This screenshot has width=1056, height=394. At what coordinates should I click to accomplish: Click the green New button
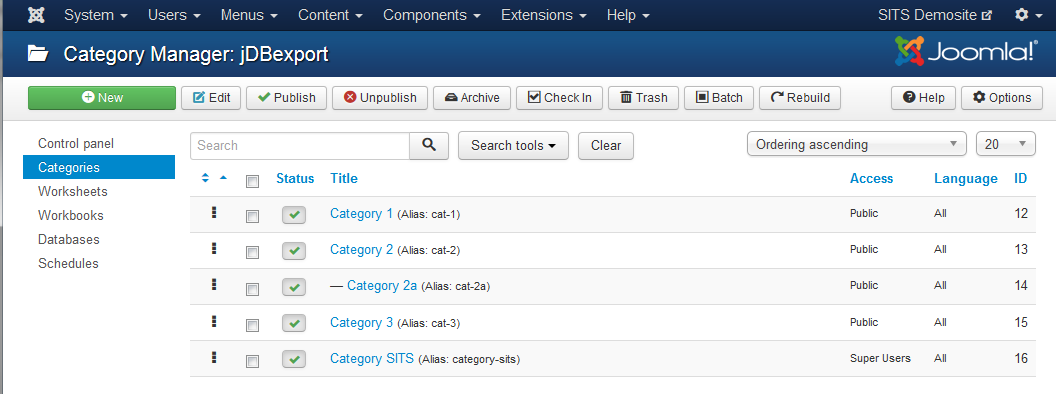pos(102,98)
